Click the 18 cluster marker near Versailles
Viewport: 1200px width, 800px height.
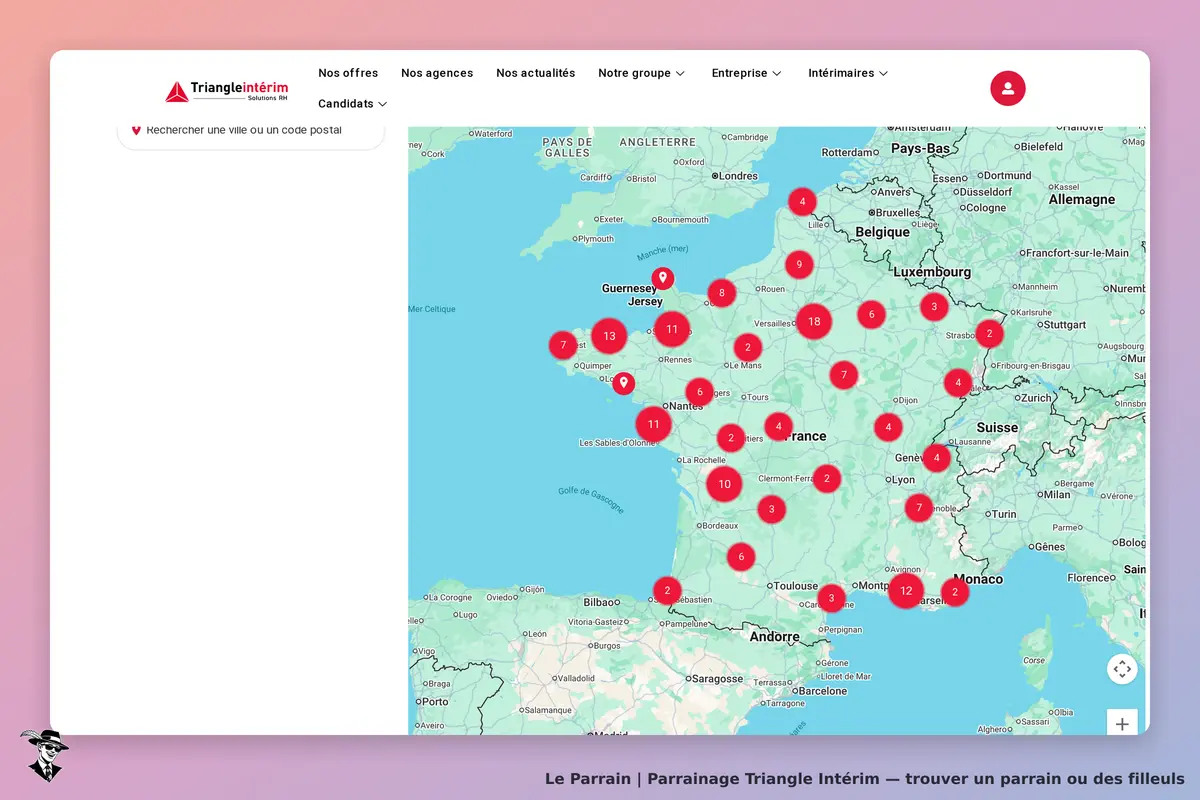tap(814, 321)
